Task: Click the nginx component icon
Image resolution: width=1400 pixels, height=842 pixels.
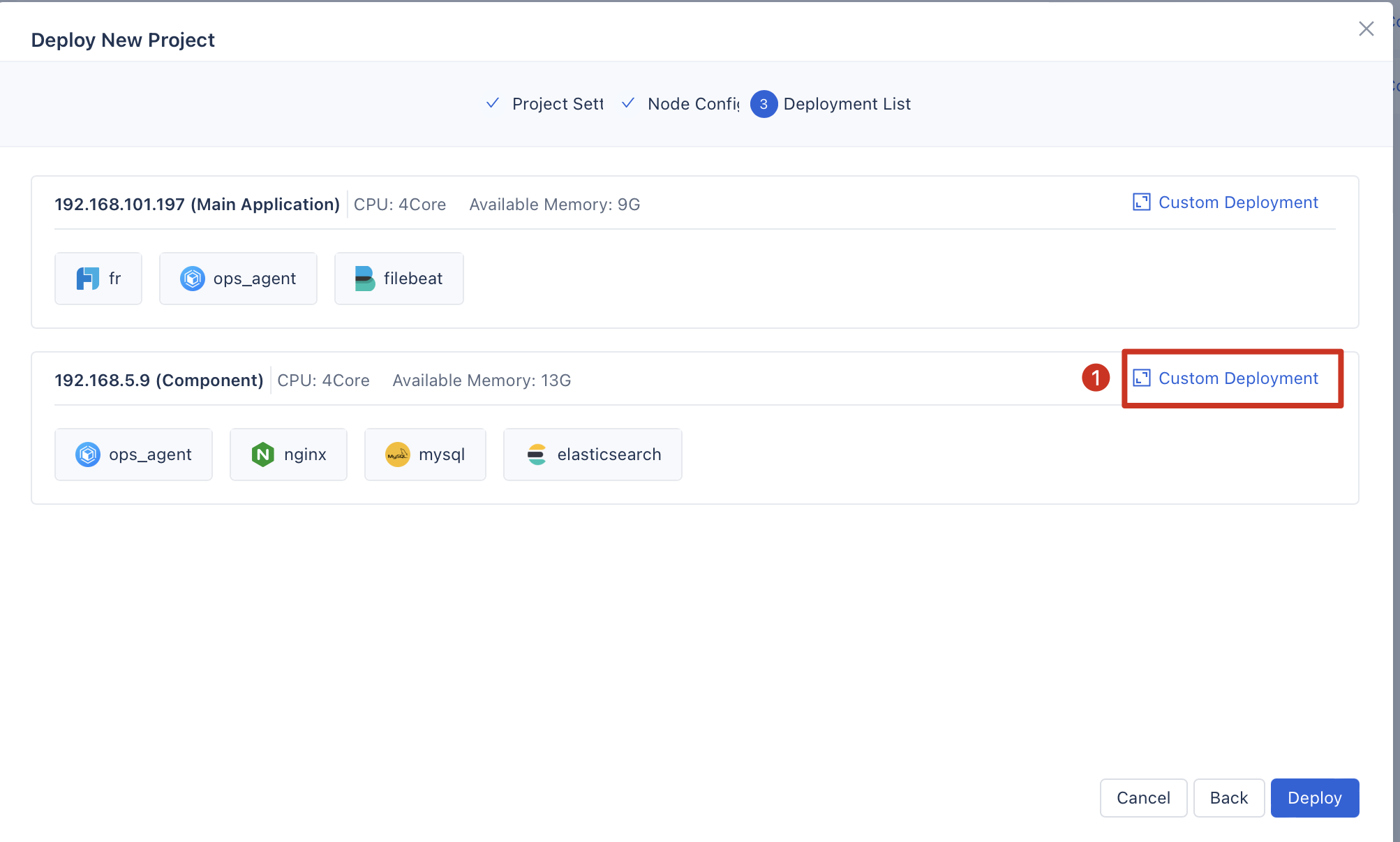Action: pos(262,455)
